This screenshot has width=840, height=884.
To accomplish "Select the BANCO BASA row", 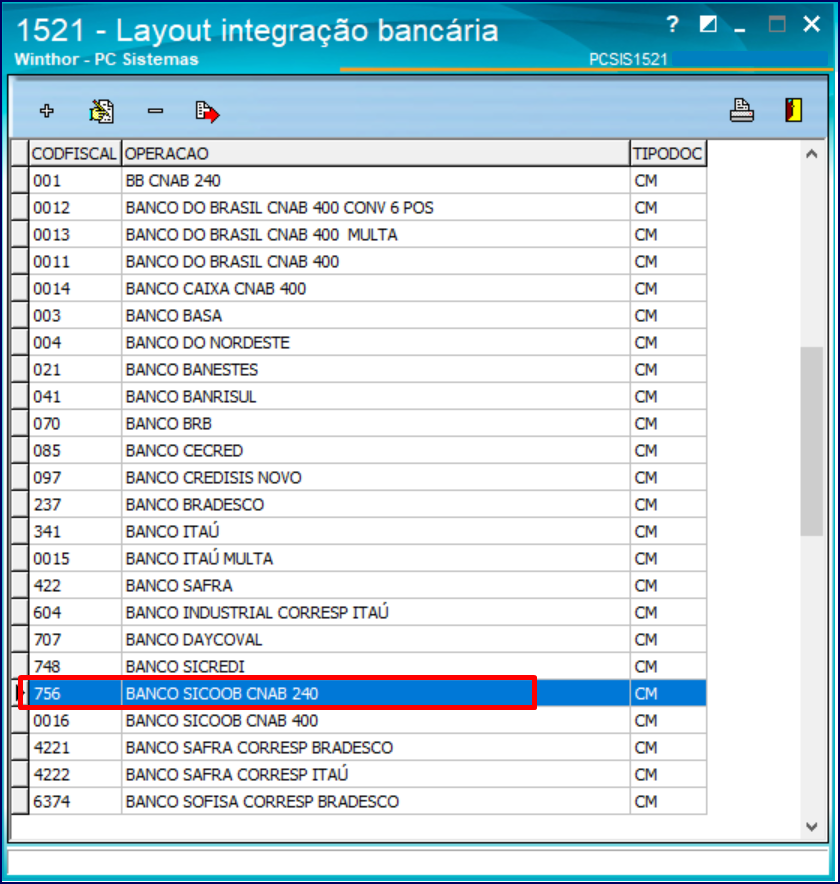I will [368, 316].
